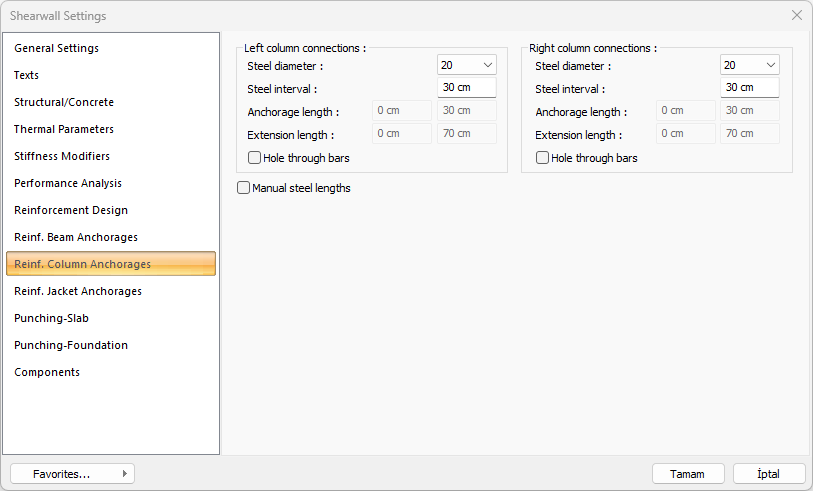Viewport: 813px width, 491px height.
Task: Expand the Favorites menu button
Action: [72, 474]
